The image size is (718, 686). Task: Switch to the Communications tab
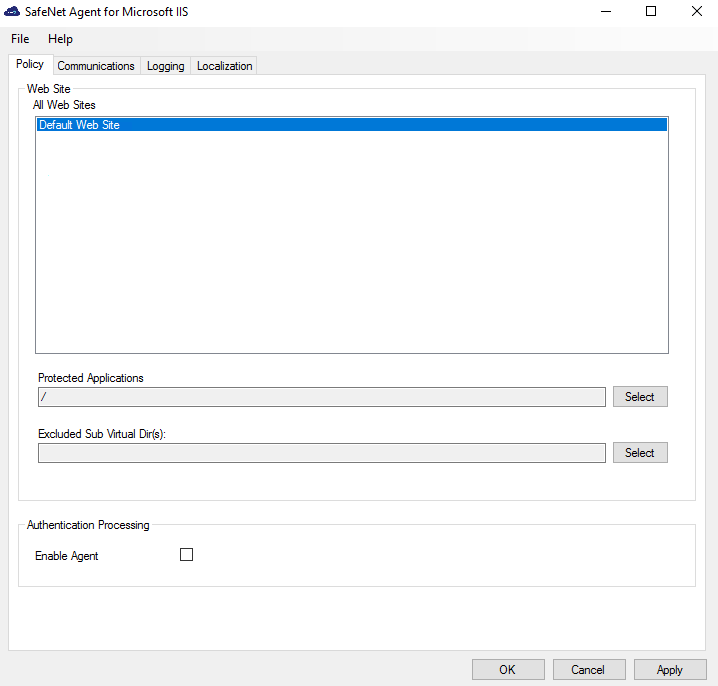click(96, 66)
